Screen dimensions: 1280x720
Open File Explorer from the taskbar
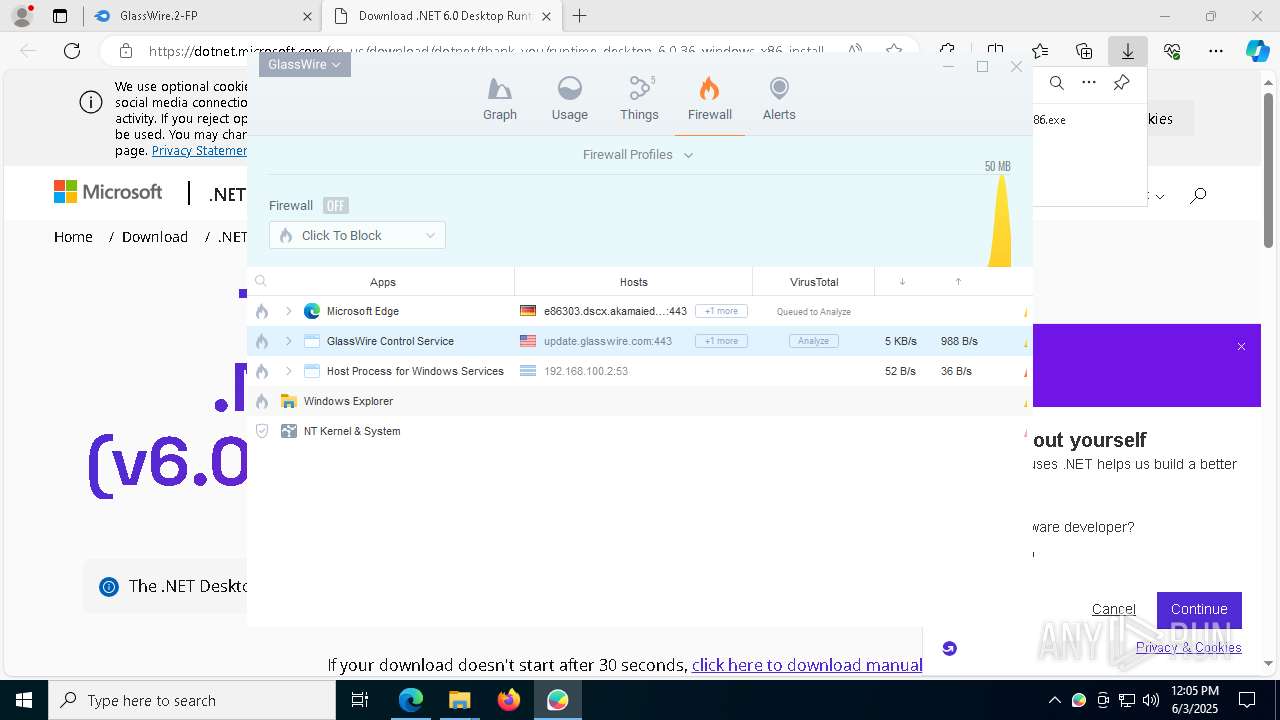point(460,700)
